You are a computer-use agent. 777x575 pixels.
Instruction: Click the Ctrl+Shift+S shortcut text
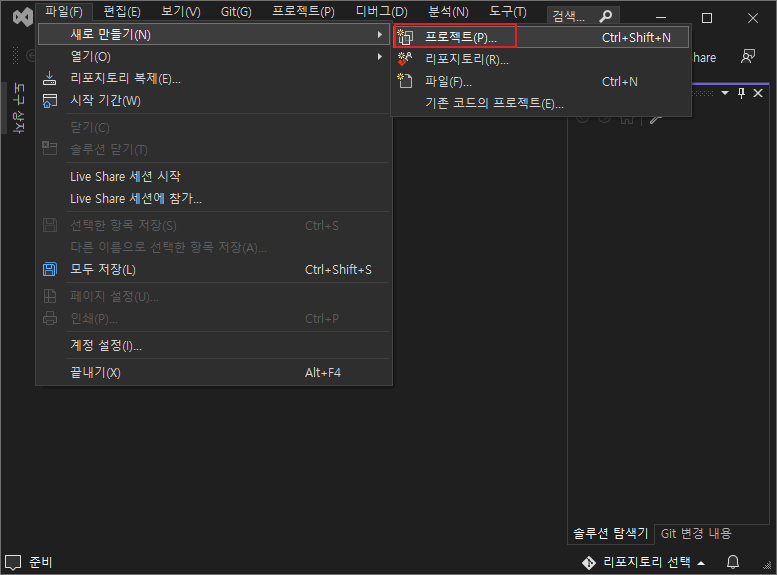pyautogui.click(x=338, y=270)
